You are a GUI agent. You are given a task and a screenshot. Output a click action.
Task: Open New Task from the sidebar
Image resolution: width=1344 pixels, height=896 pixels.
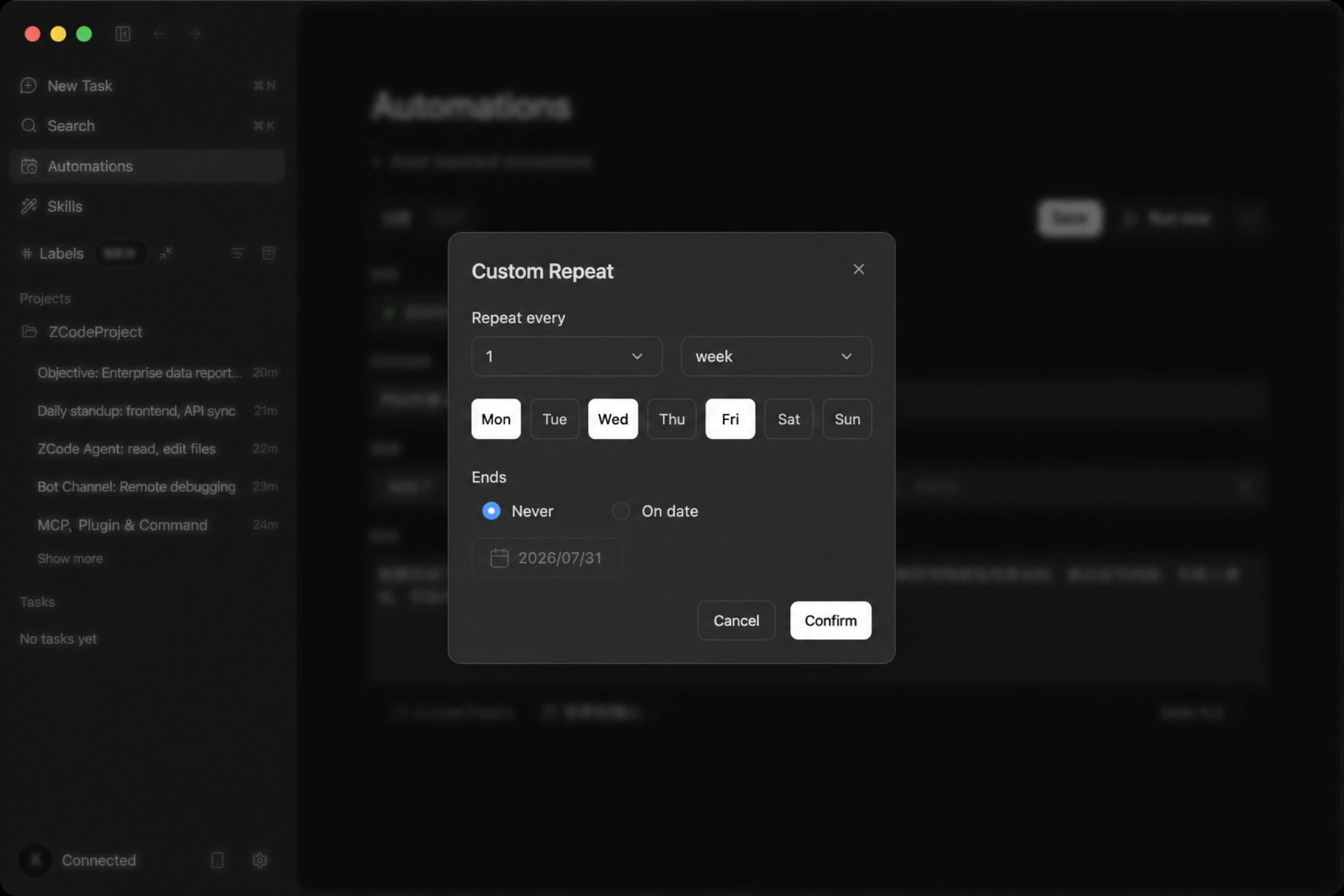click(x=147, y=86)
